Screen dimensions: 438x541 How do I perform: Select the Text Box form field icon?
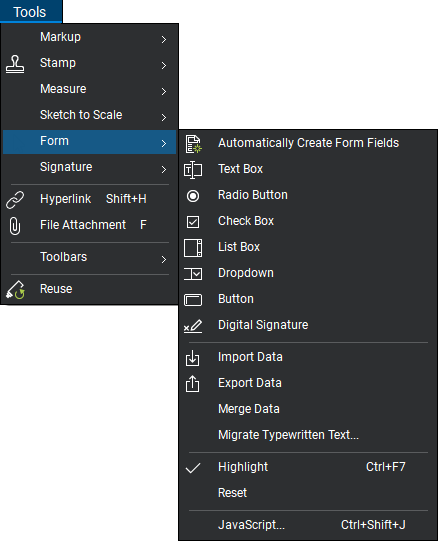193,170
